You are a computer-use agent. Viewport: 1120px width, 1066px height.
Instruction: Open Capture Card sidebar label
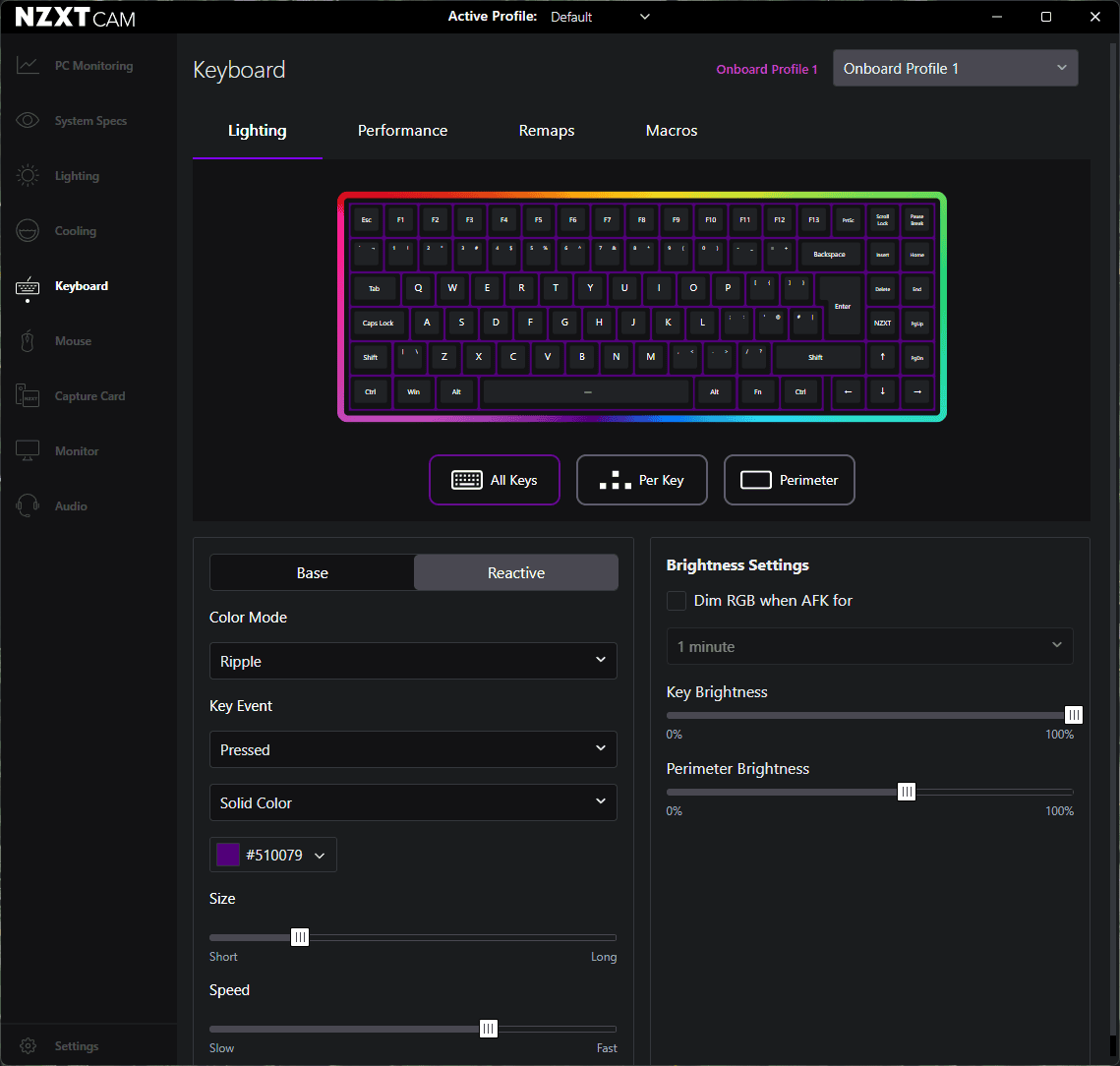(90, 396)
